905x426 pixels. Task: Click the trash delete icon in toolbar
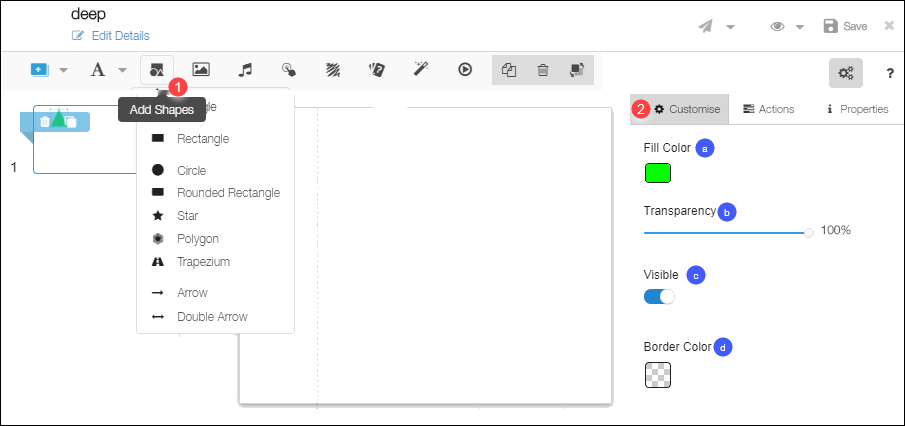[x=543, y=70]
